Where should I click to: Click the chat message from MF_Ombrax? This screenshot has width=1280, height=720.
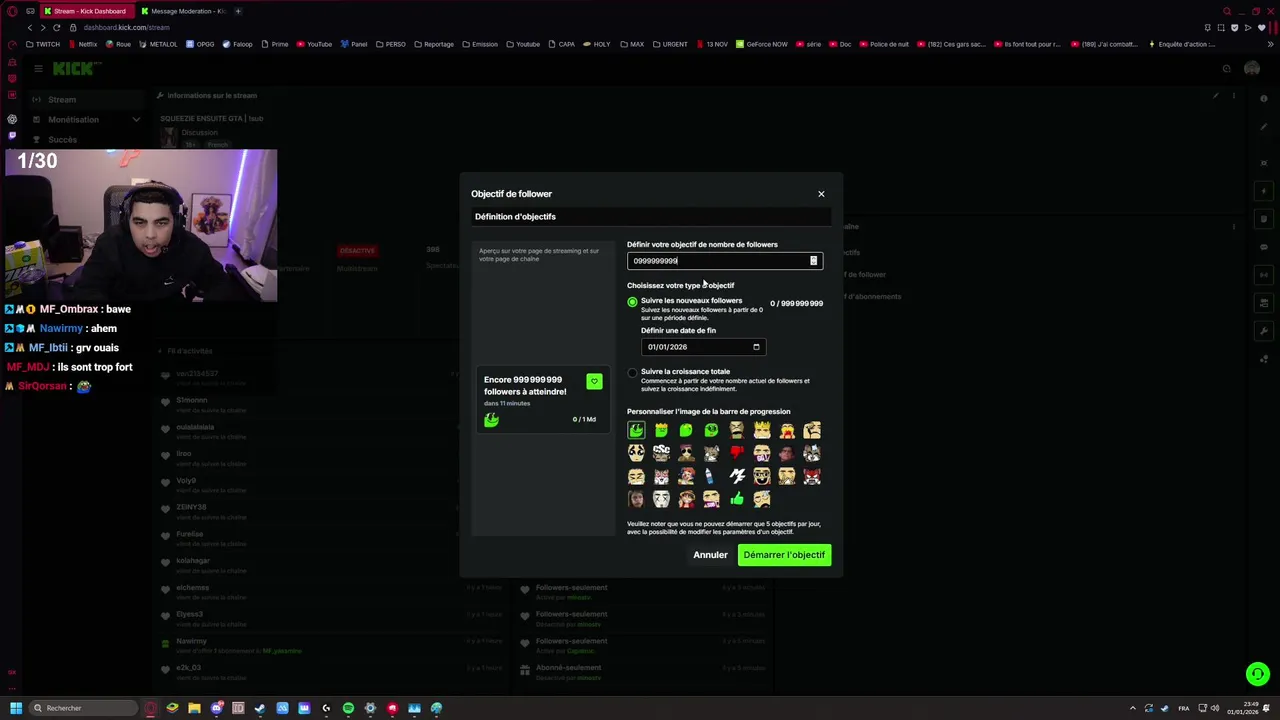[69, 309]
